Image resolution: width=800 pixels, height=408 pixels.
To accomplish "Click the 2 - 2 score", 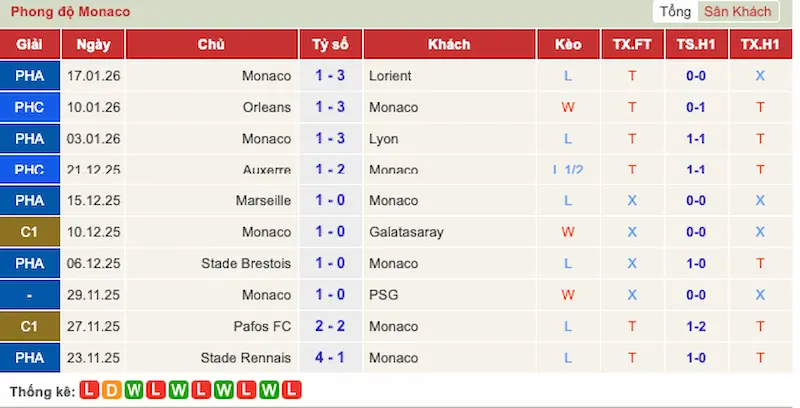I will 330,326.
